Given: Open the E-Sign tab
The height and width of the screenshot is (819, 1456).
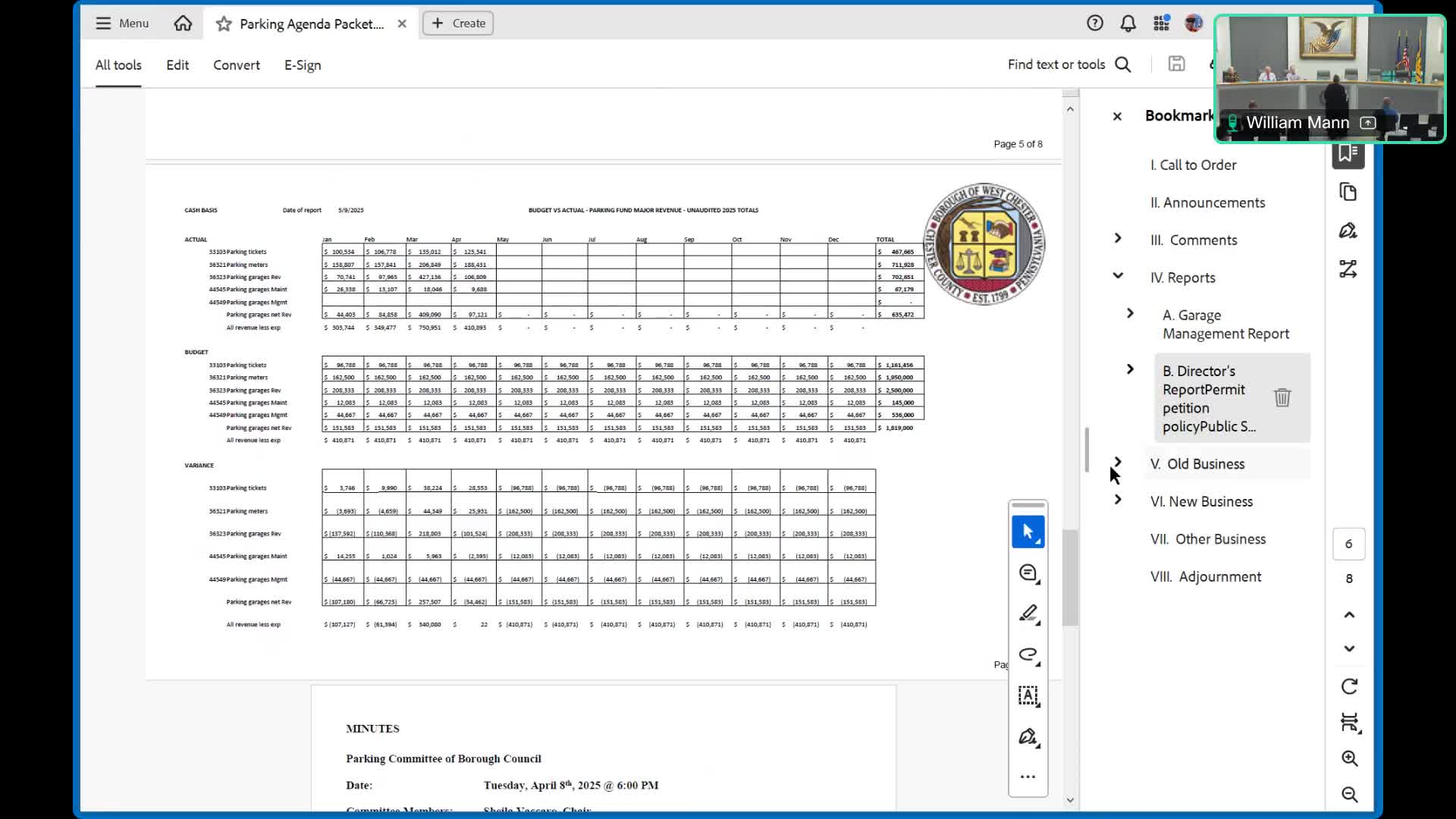Looking at the screenshot, I should pos(303,65).
